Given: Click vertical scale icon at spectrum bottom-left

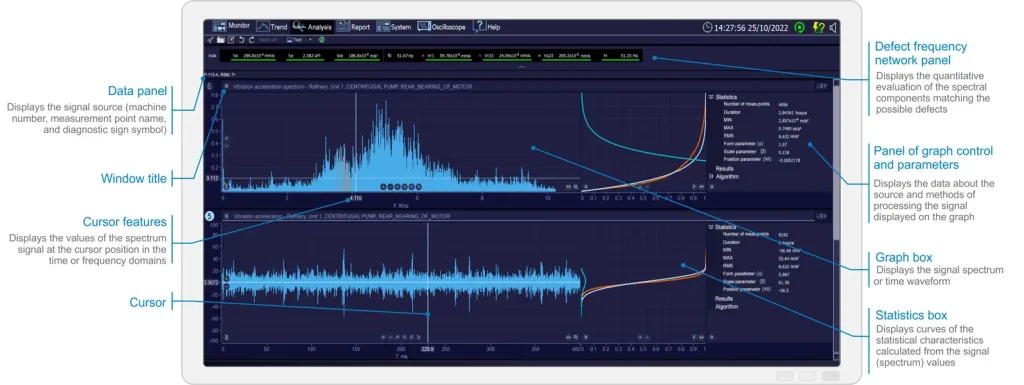Looking at the screenshot, I should tap(226, 187).
